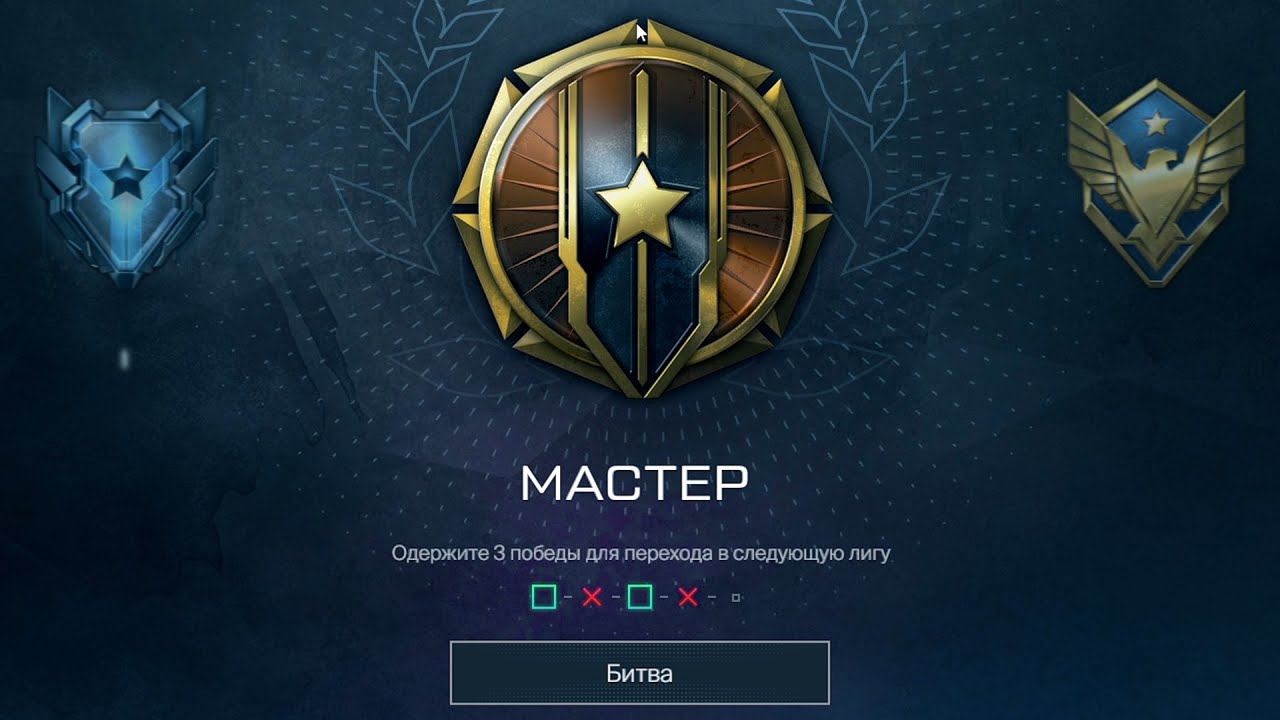Start a match with the Битва button
1280x720 pixels.
point(640,673)
